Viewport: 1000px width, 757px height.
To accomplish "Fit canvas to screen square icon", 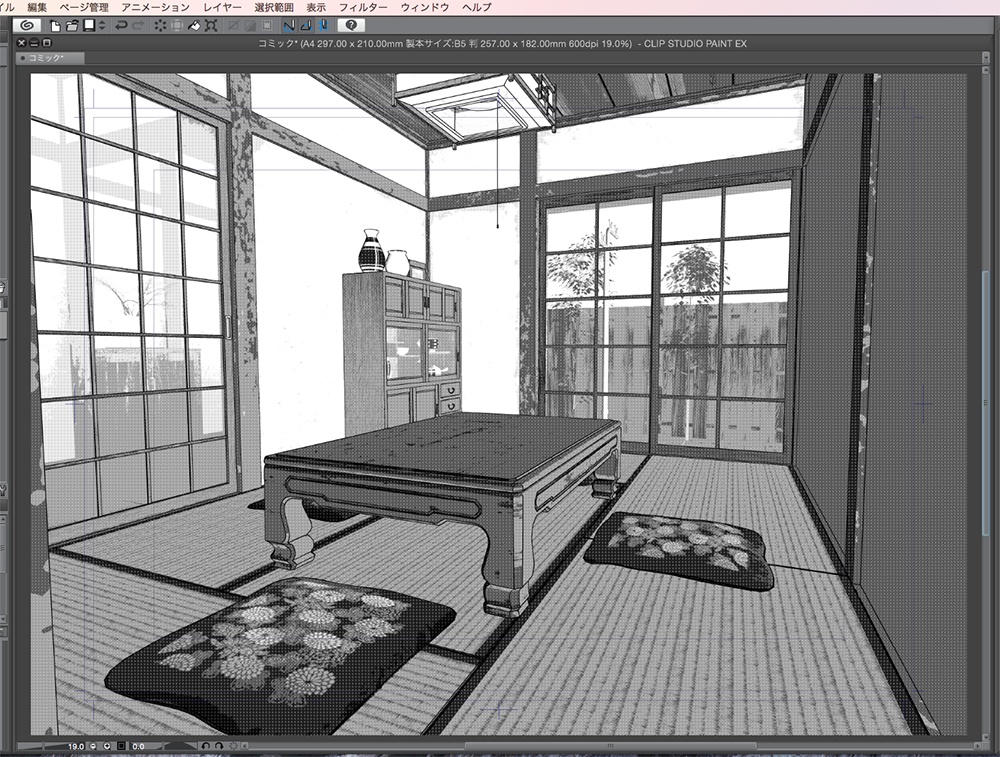I will (x=121, y=746).
